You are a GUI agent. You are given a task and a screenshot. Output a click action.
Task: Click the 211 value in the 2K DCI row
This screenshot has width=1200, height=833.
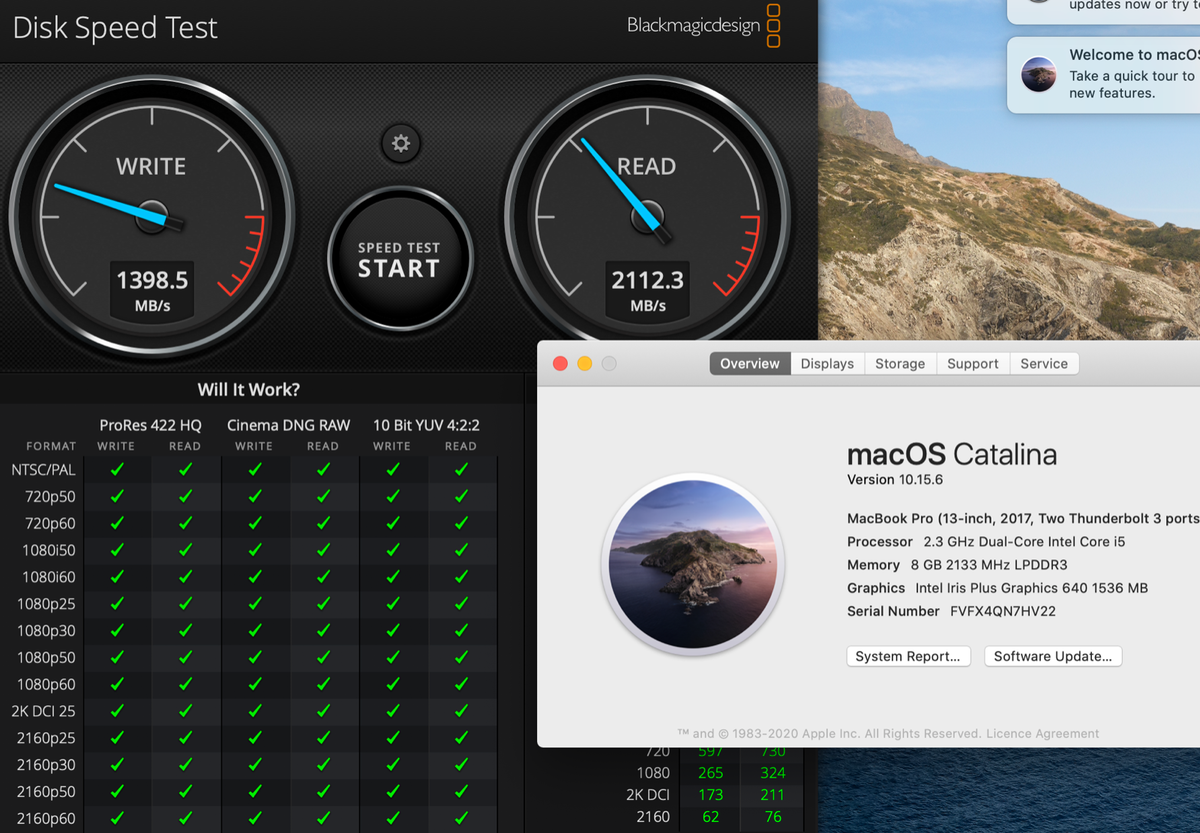click(772, 795)
